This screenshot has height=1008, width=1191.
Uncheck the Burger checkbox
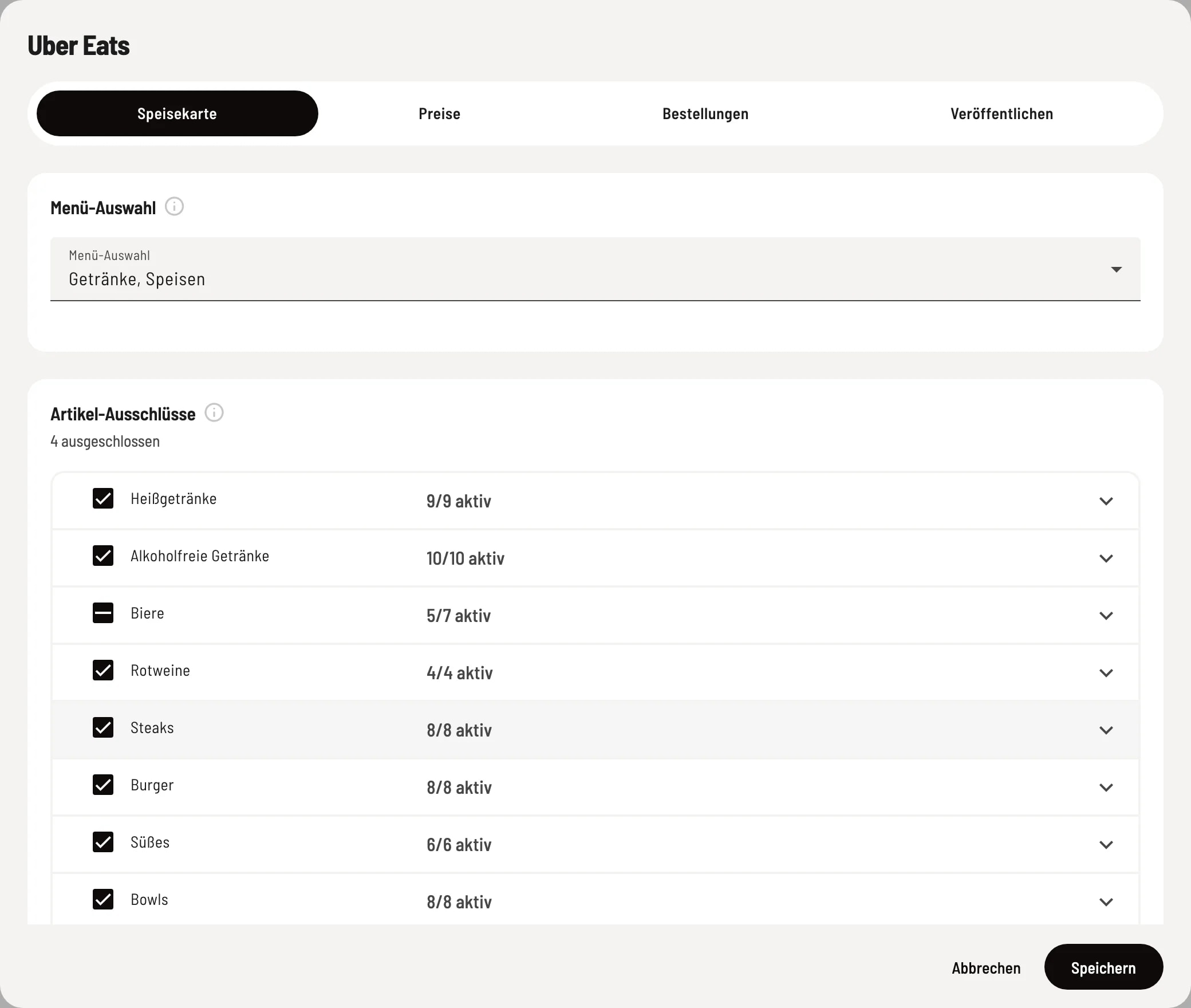[103, 785]
